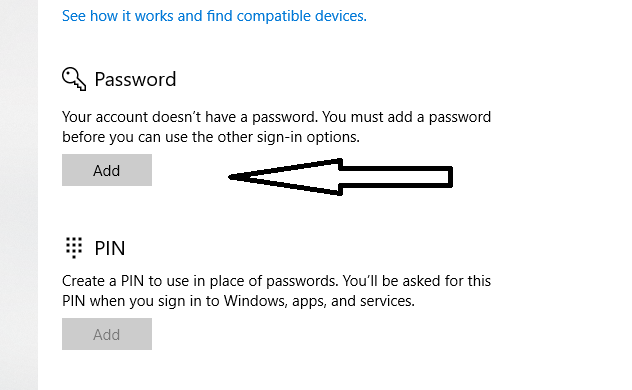Viewport: 632px width, 390px height.
Task: Click the 'PIN when you sign in to Windows' line
Action: [238, 301]
